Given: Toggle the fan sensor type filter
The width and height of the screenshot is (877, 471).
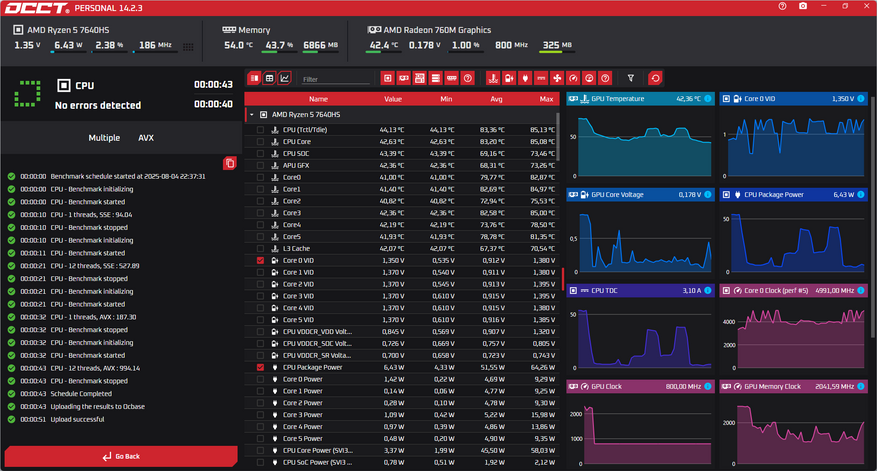Looking at the screenshot, I should coord(557,78).
